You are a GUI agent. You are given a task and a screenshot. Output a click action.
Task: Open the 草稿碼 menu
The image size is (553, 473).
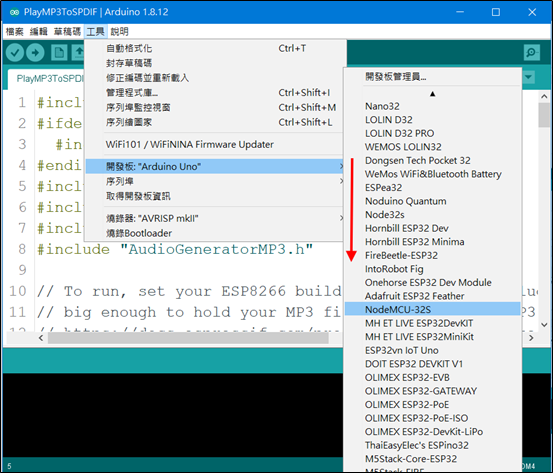pyautogui.click(x=67, y=32)
